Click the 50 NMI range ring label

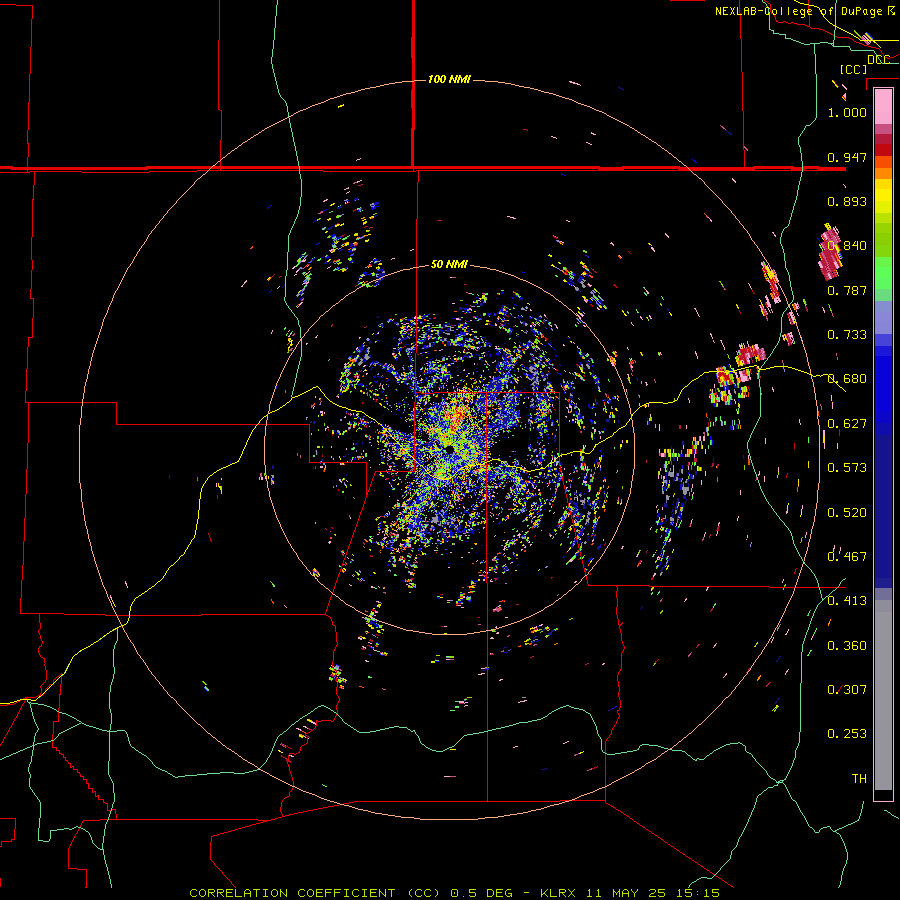[x=449, y=264]
